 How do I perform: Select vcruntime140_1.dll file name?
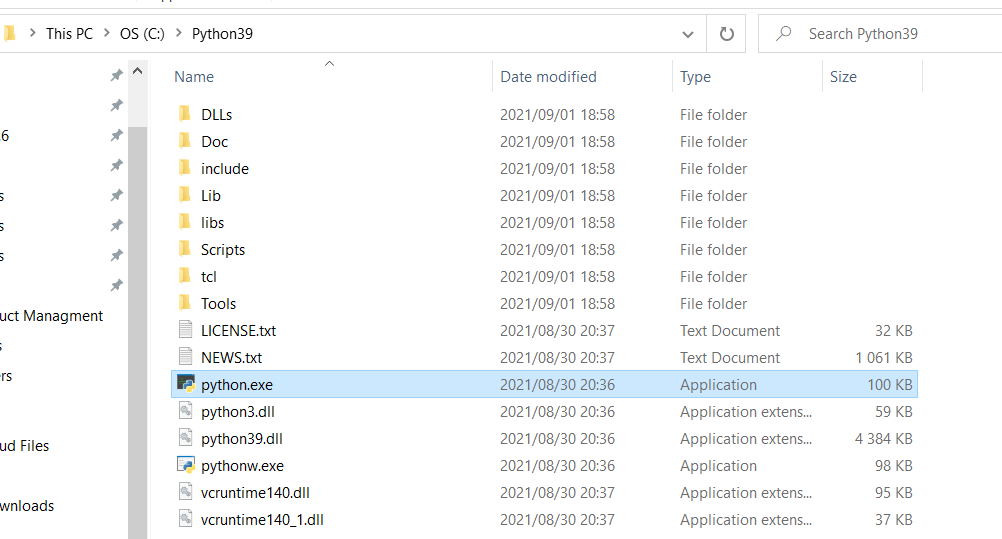[x=262, y=519]
